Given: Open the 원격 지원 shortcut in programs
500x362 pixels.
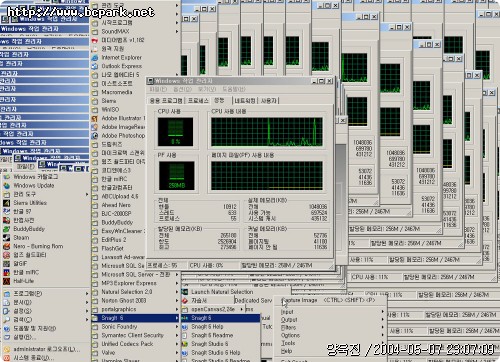Looking at the screenshot, I should tap(113, 49).
